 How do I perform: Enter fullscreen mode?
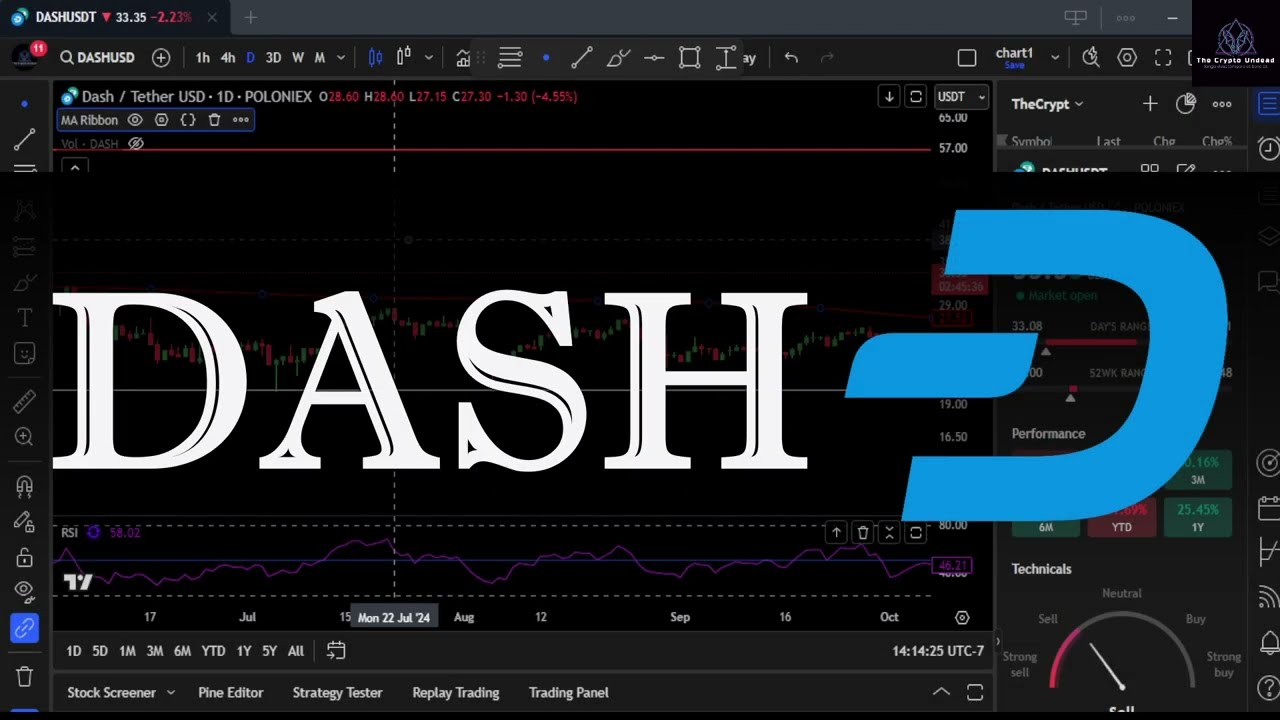tap(1163, 58)
